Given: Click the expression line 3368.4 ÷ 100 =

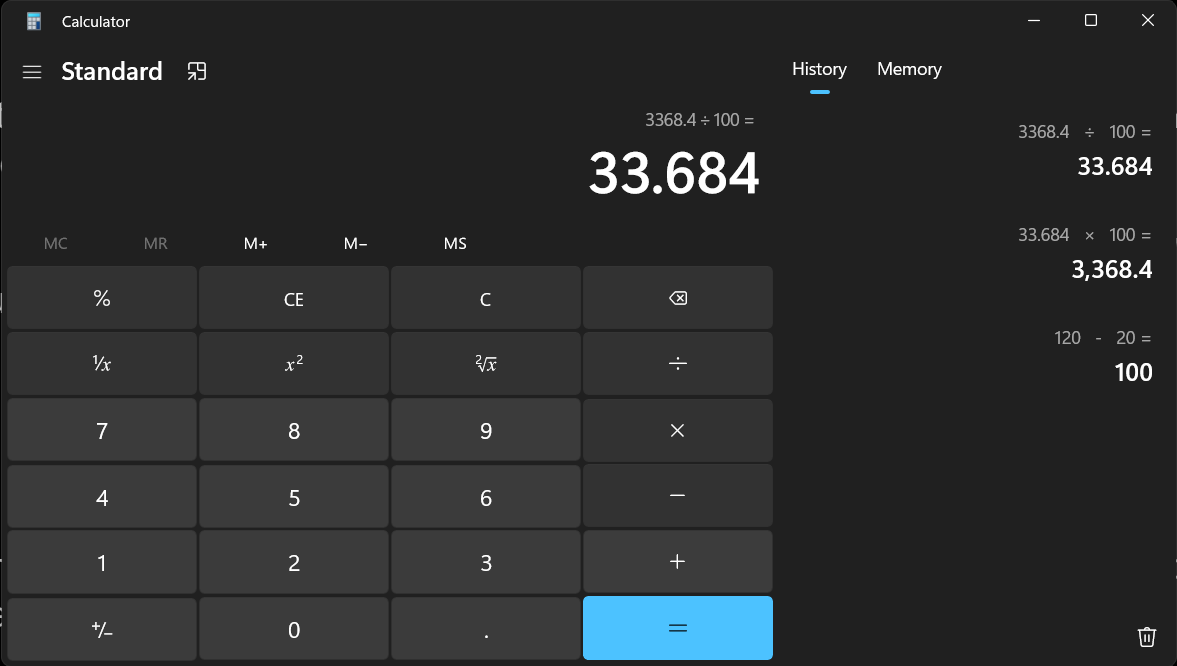Looking at the screenshot, I should [700, 119].
